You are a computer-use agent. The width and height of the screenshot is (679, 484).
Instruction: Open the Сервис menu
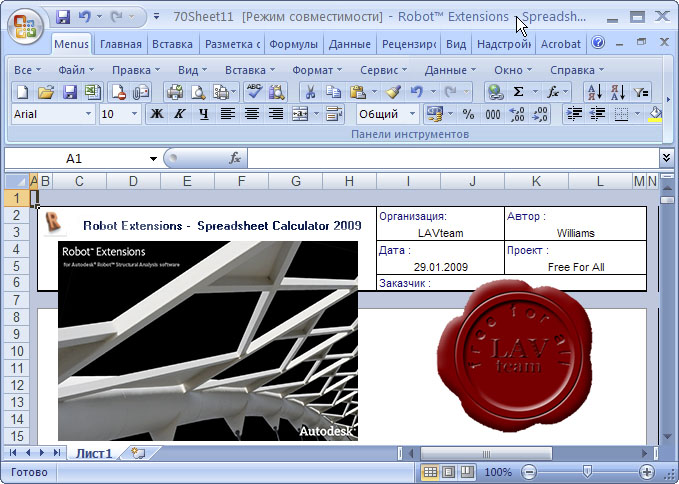point(383,70)
